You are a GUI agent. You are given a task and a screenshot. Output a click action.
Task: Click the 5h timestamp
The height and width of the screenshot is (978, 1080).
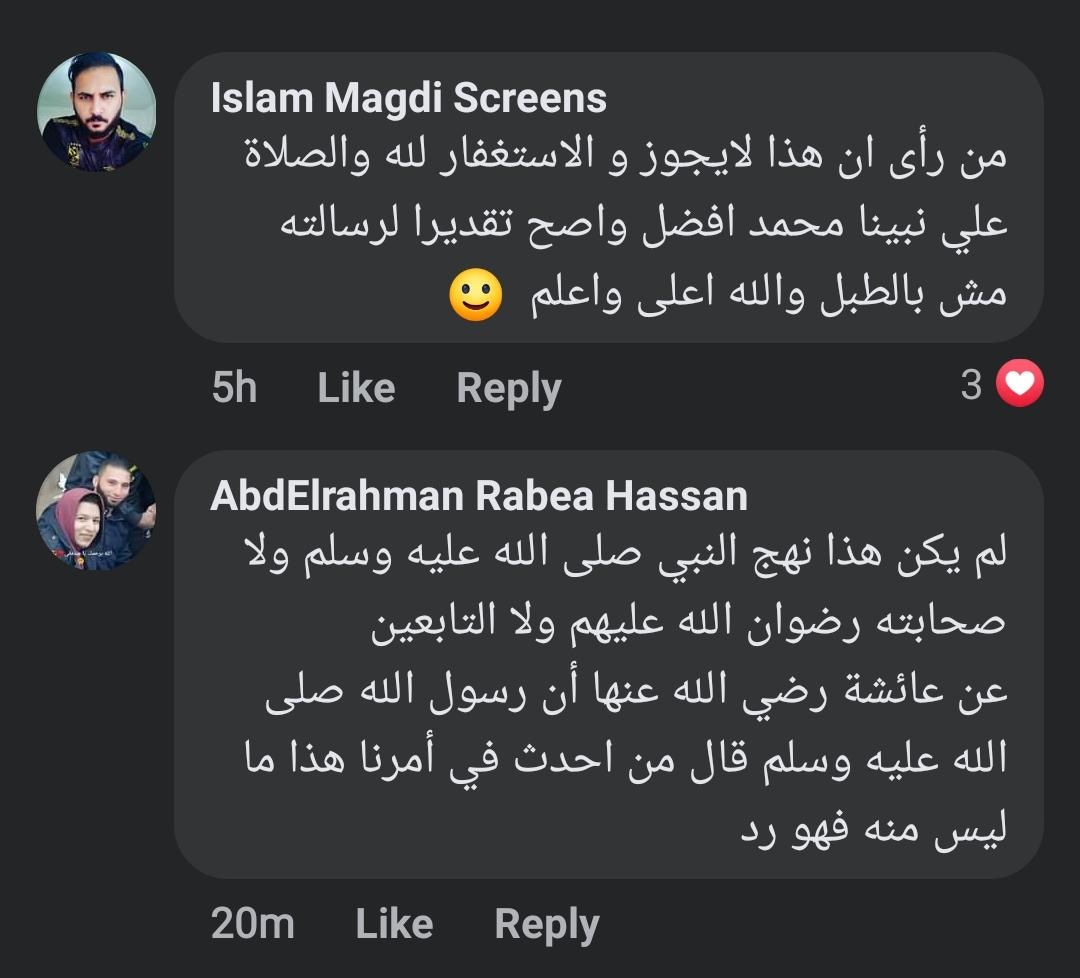click(x=234, y=388)
